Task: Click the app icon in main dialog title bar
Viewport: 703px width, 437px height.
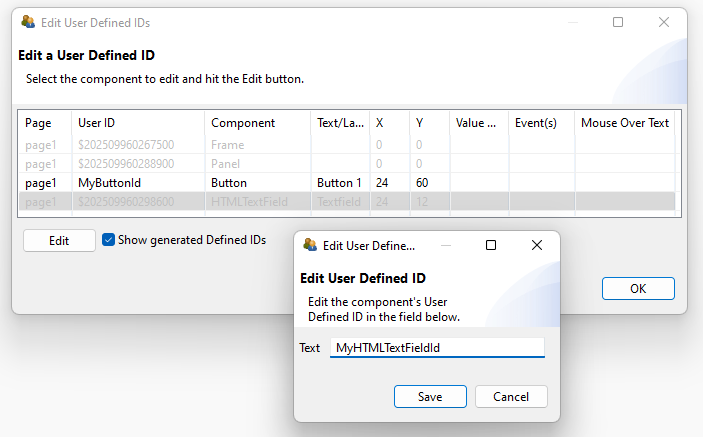Action: tap(28, 22)
